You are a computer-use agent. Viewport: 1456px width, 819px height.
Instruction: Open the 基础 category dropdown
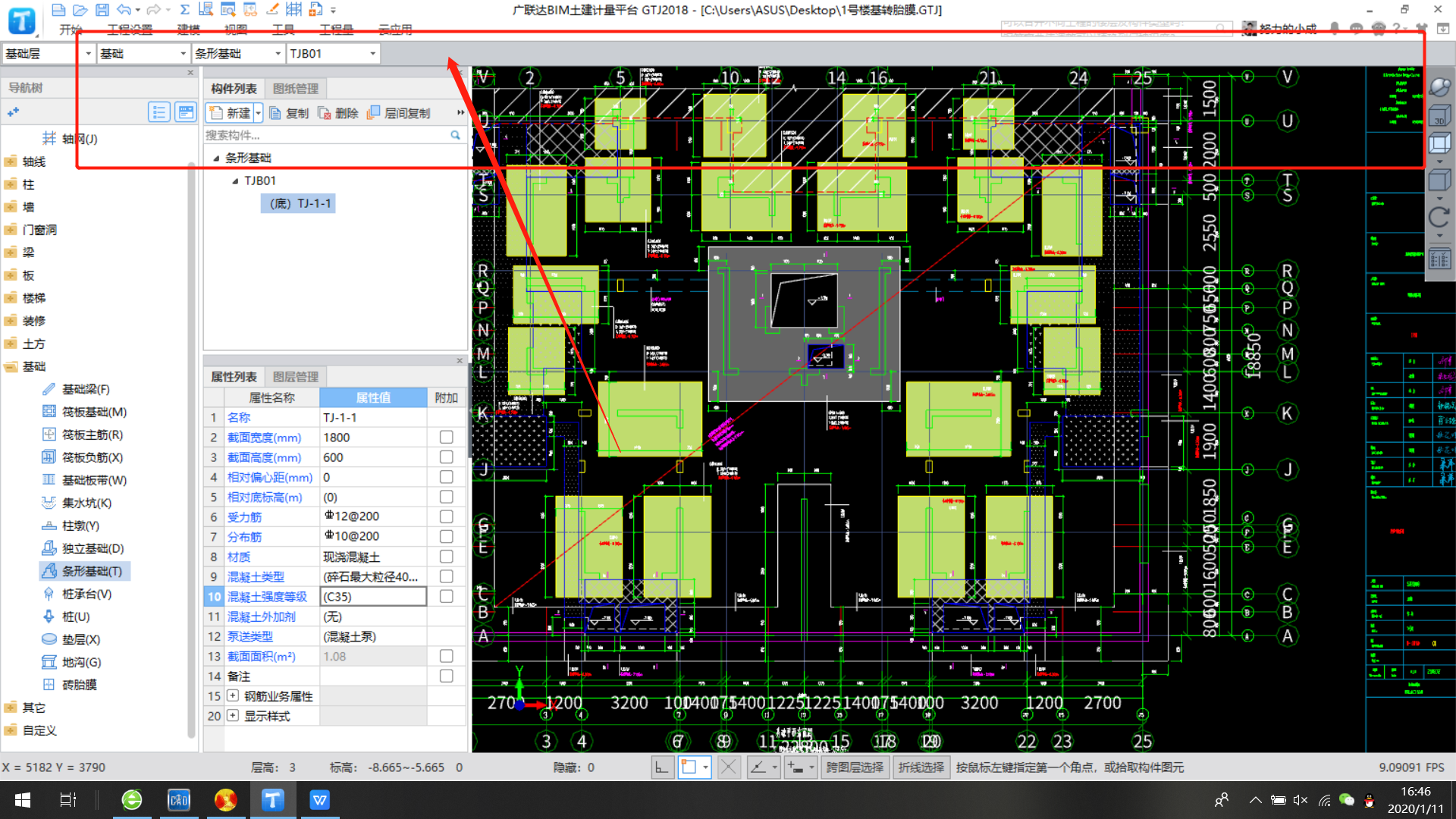(x=183, y=54)
